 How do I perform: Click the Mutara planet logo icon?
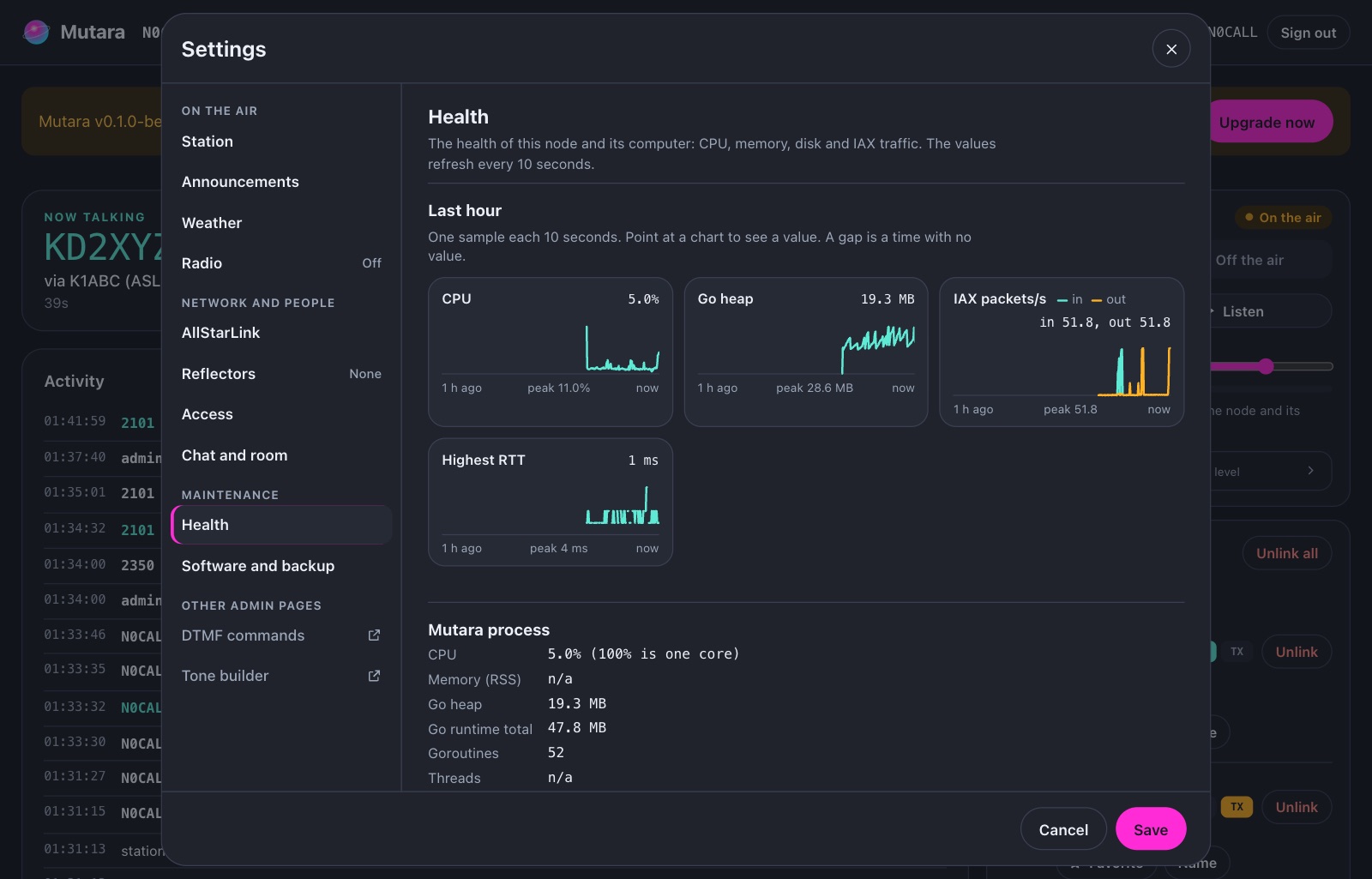[36, 33]
